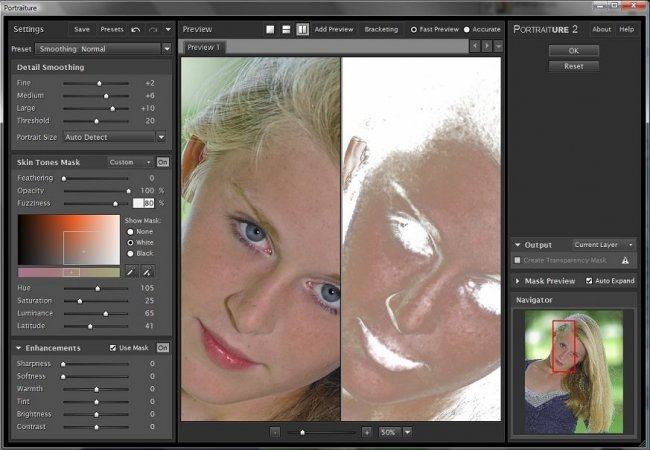Click the Presets menu button
Screen dimensions: 650x450
pos(112,29)
